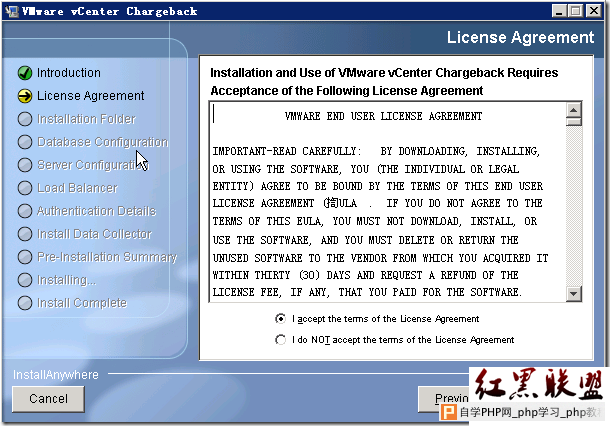The height and width of the screenshot is (426, 610).
Task: Click the license scrollbar thumb
Action: [x=573, y=122]
